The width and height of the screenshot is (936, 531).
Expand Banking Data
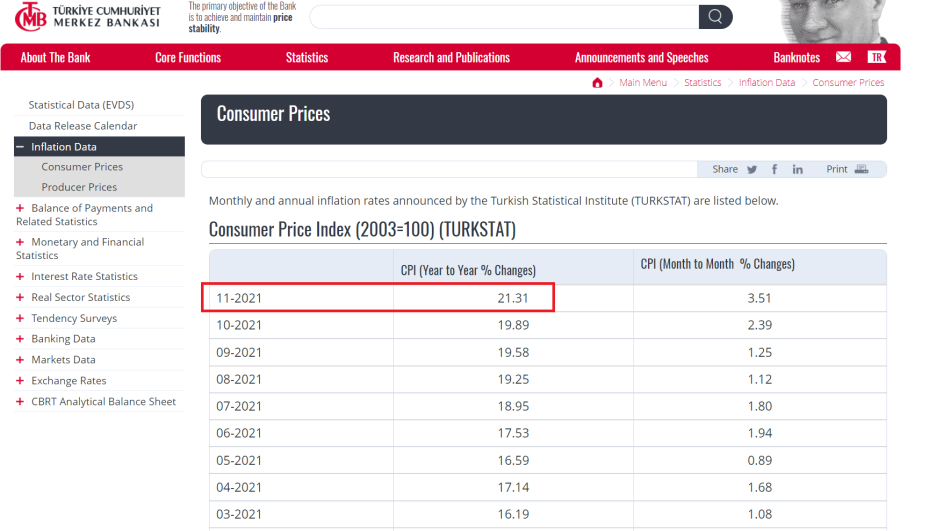coord(20,339)
